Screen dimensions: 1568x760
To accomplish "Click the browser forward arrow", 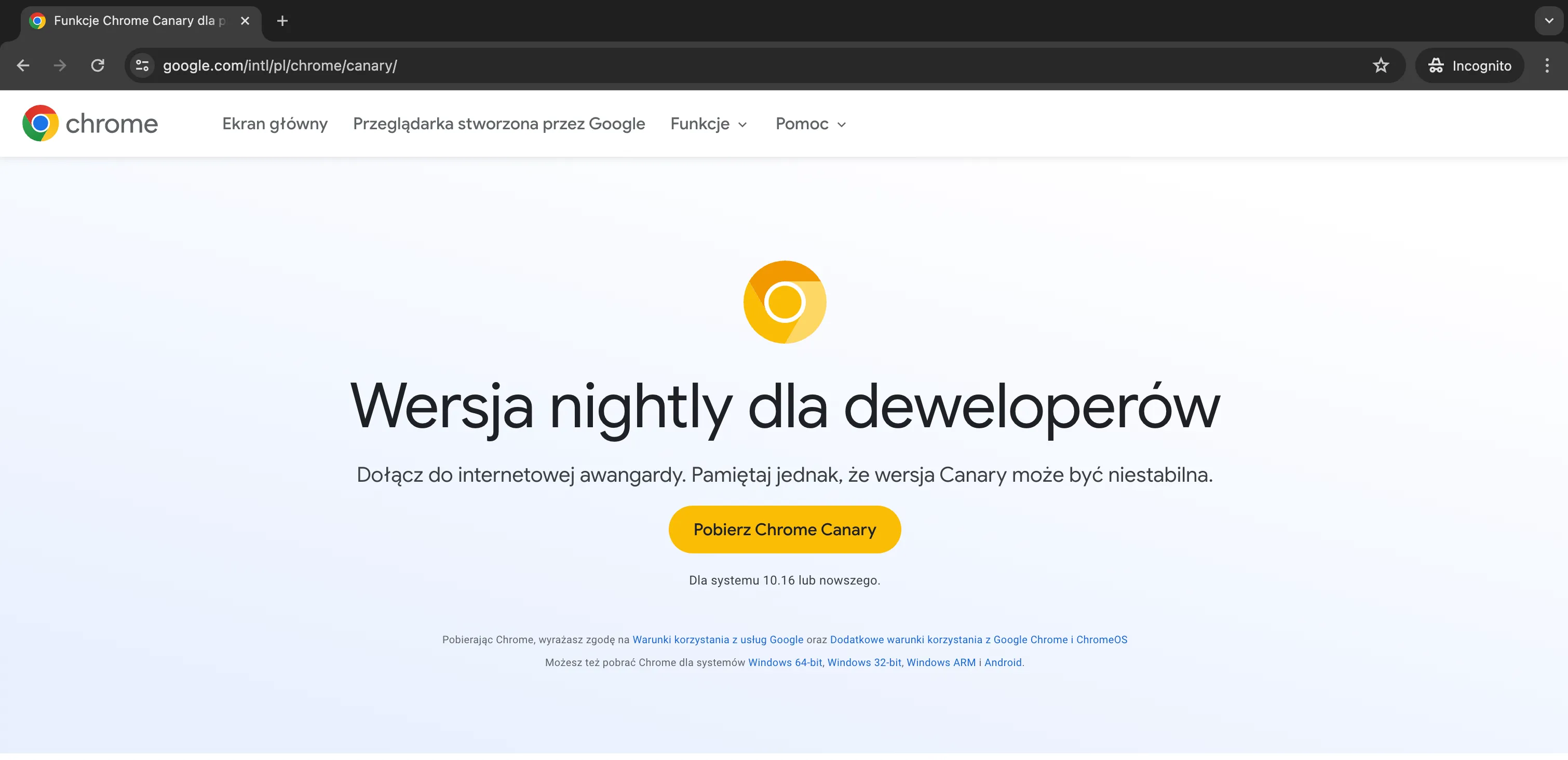I will click(x=60, y=66).
